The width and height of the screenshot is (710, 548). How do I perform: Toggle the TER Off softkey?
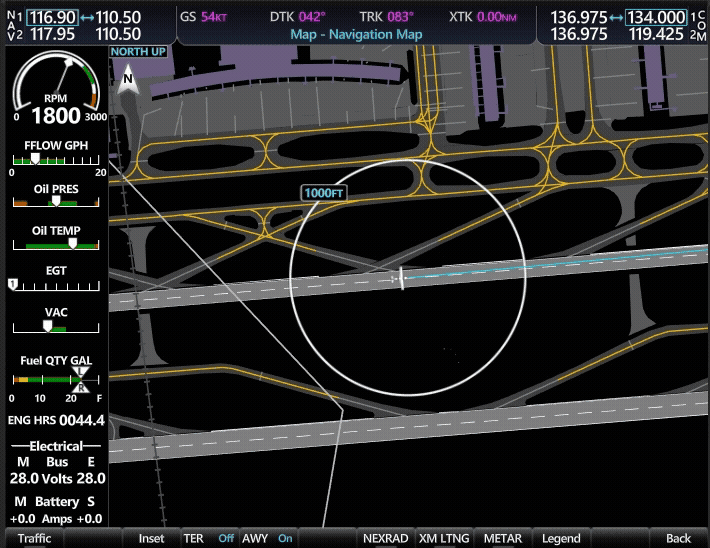(x=209, y=538)
